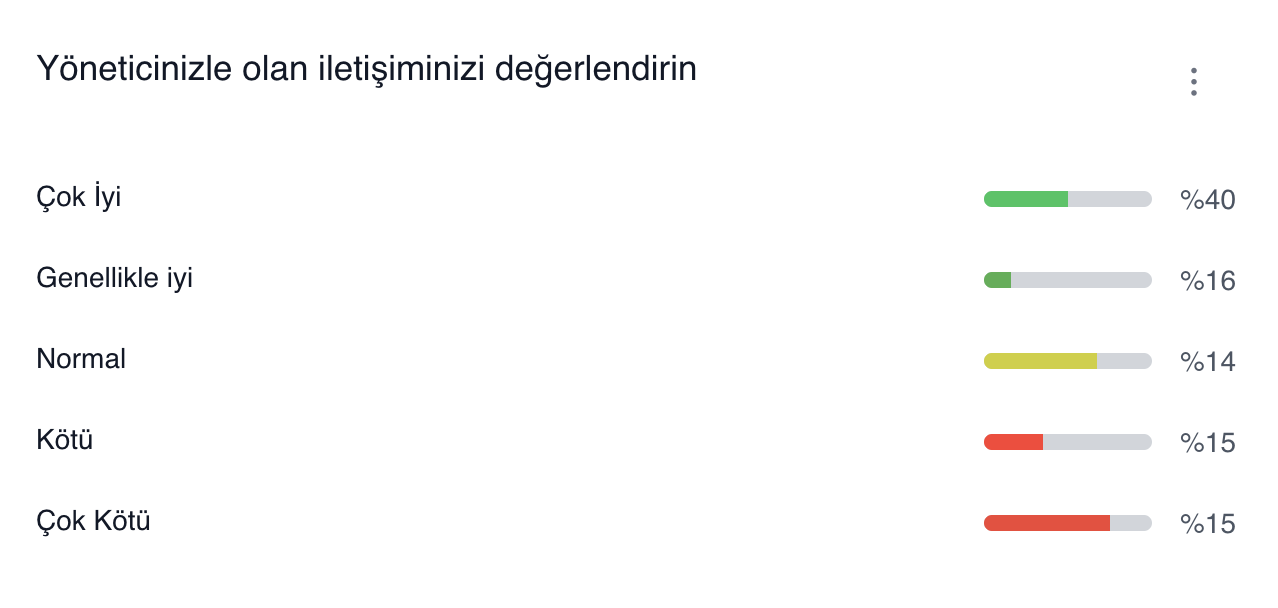Select the Normal answer label

click(81, 359)
